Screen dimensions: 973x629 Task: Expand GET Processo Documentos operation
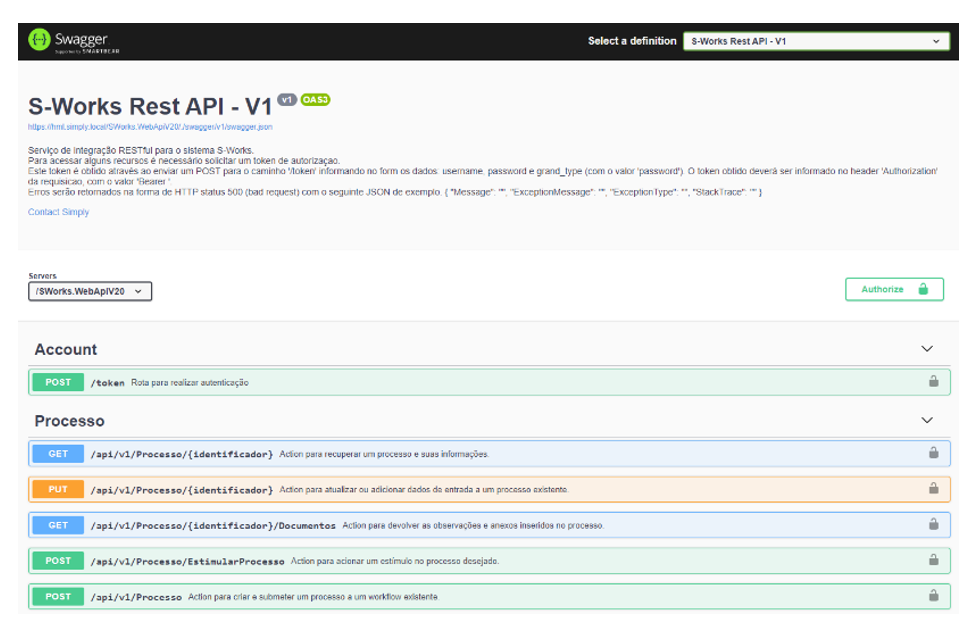[489, 525]
